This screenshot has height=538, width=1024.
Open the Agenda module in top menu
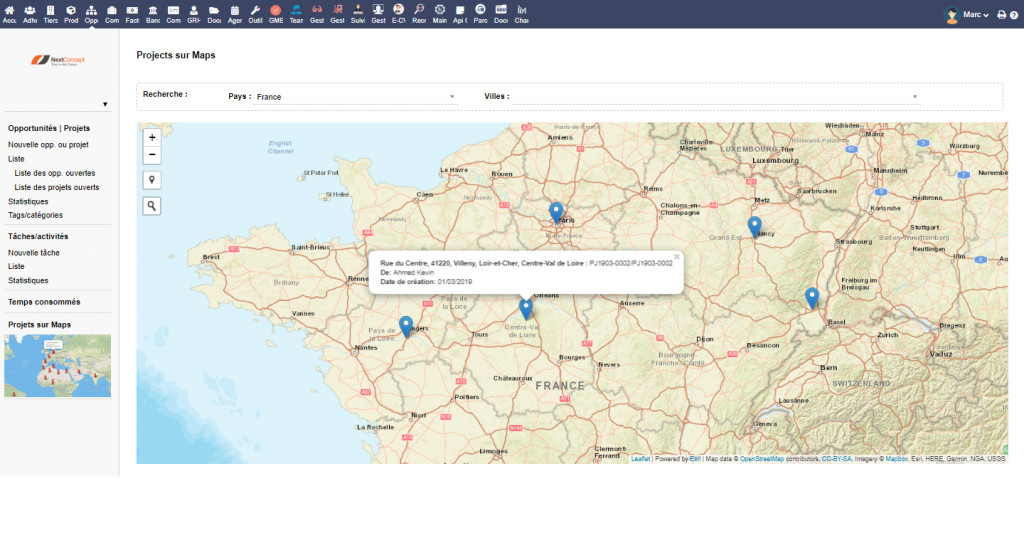[234, 14]
